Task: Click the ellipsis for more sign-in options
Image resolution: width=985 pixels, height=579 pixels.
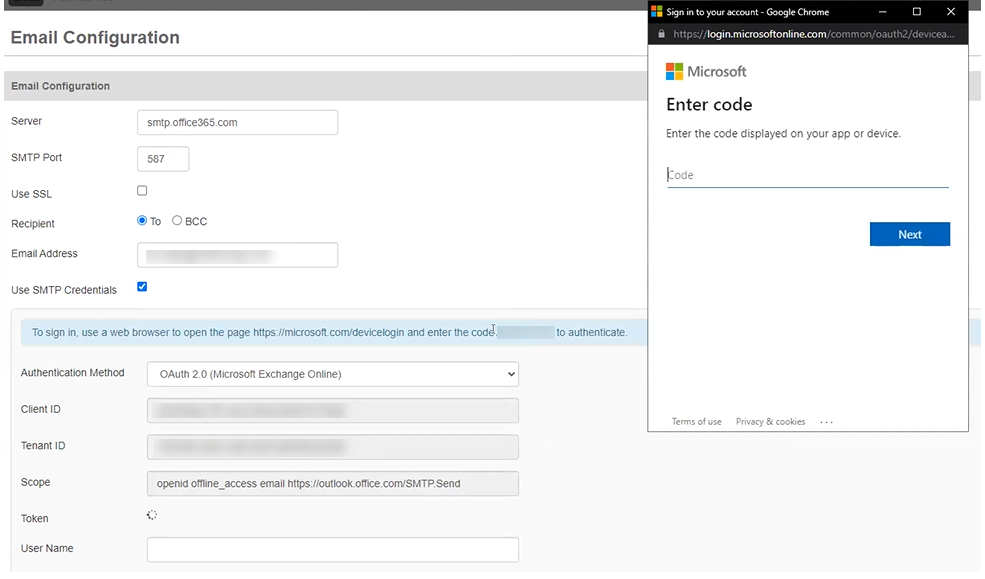Action: (826, 421)
